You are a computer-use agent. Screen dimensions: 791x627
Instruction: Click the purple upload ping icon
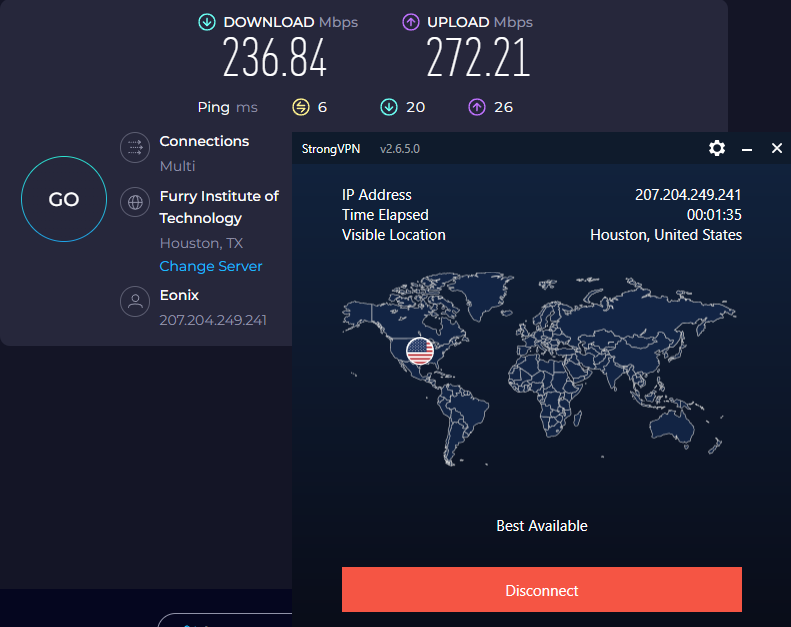[477, 107]
